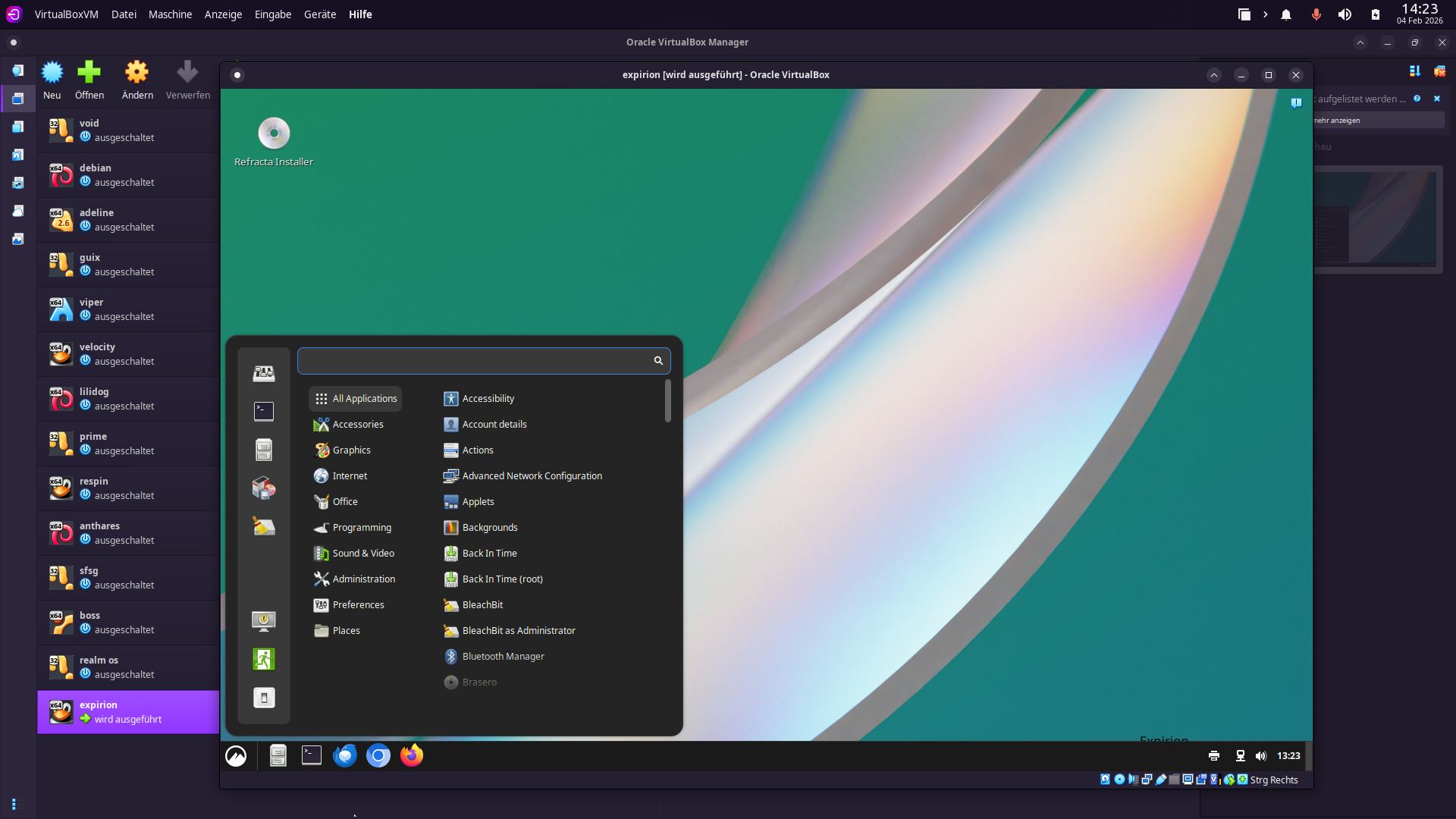Select the debian virtual machine entry
Image resolution: width=1456 pixels, height=819 pixels.
[x=127, y=175]
